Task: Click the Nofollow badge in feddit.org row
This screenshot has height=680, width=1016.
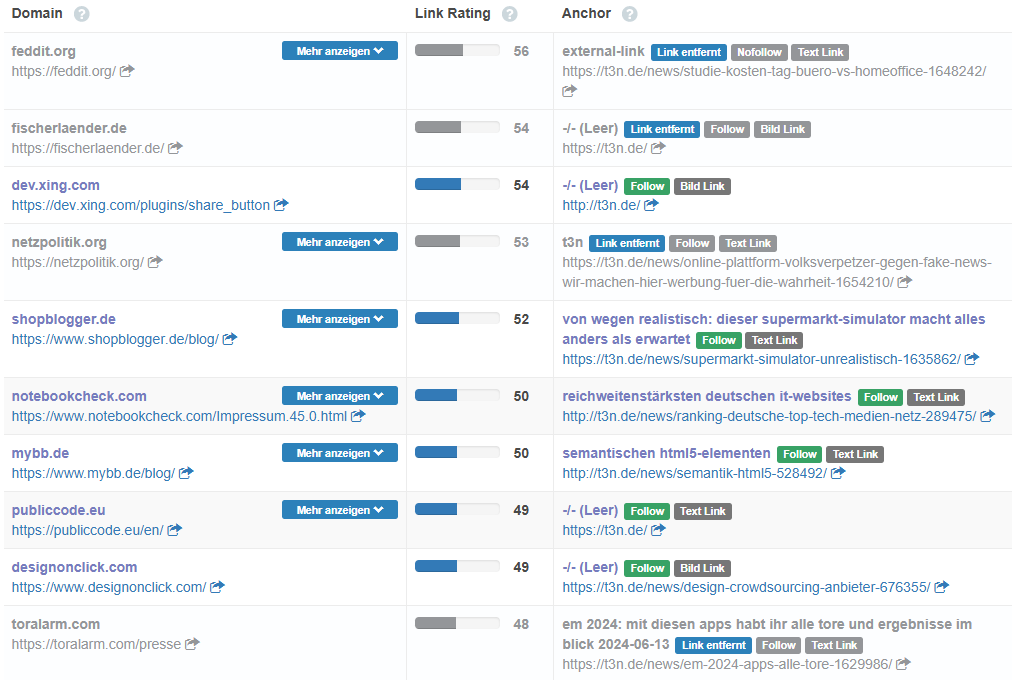Action: click(759, 52)
